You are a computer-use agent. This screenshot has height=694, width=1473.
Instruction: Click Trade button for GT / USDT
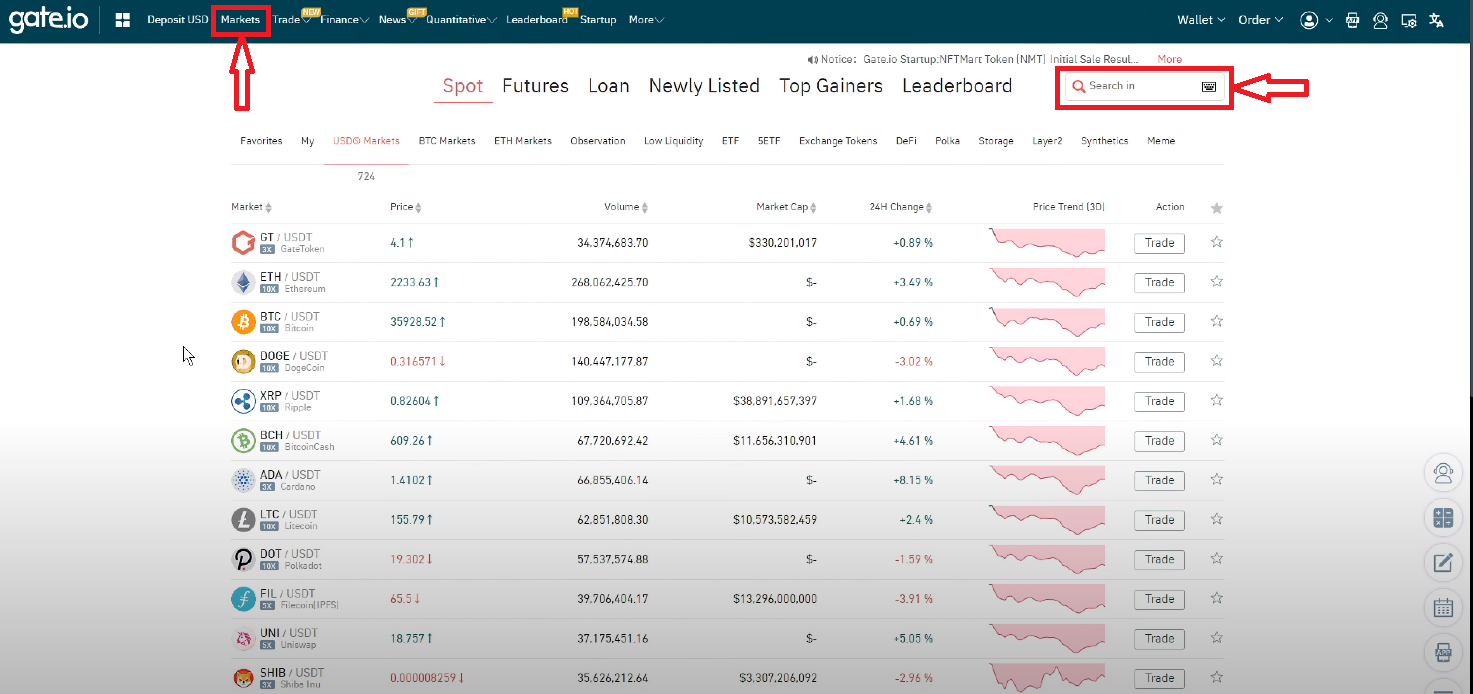click(x=1159, y=243)
